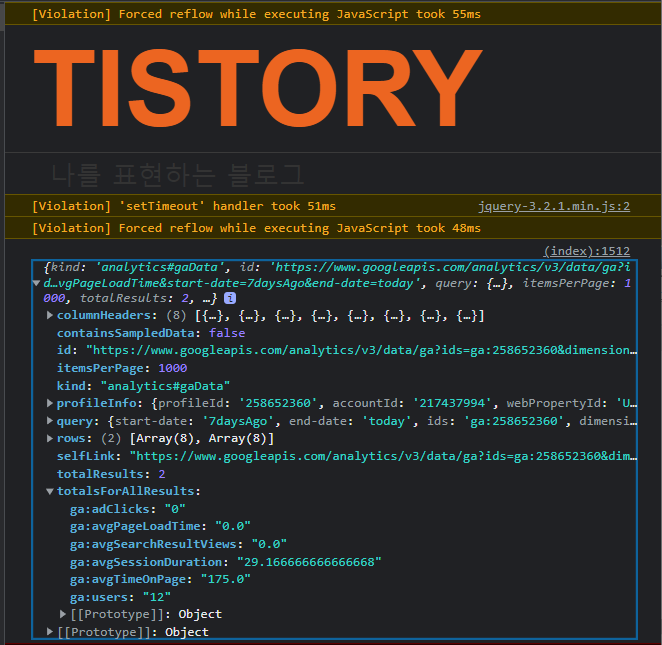
Task: Click the object preview summary line
Action: (x=336, y=282)
